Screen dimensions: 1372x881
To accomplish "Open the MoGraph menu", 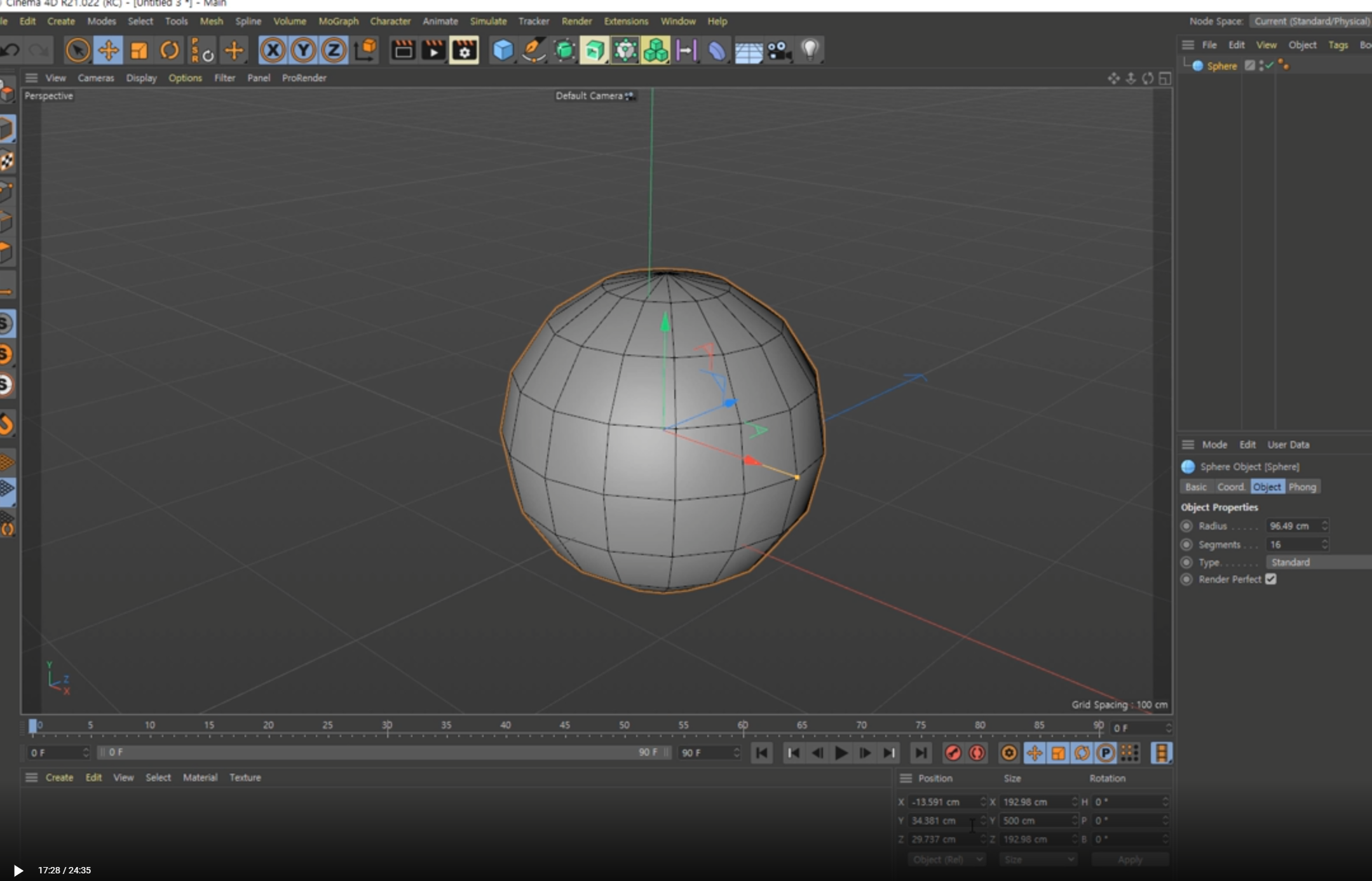I will pos(338,21).
